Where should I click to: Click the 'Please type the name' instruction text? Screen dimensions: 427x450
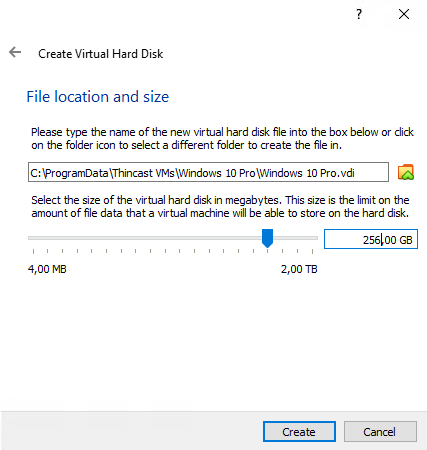click(222, 138)
